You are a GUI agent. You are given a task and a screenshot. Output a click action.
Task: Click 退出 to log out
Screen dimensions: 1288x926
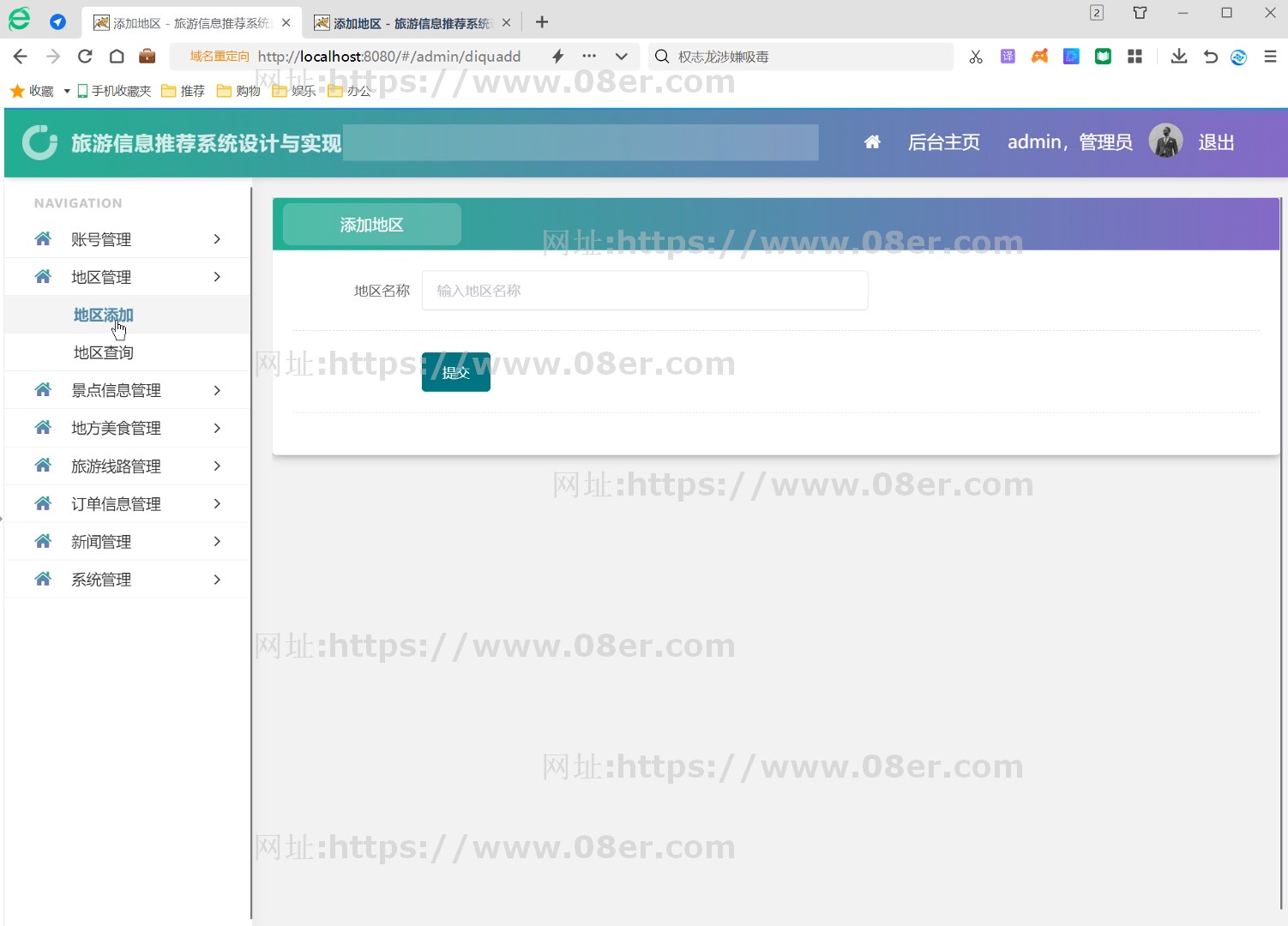pyautogui.click(x=1216, y=142)
